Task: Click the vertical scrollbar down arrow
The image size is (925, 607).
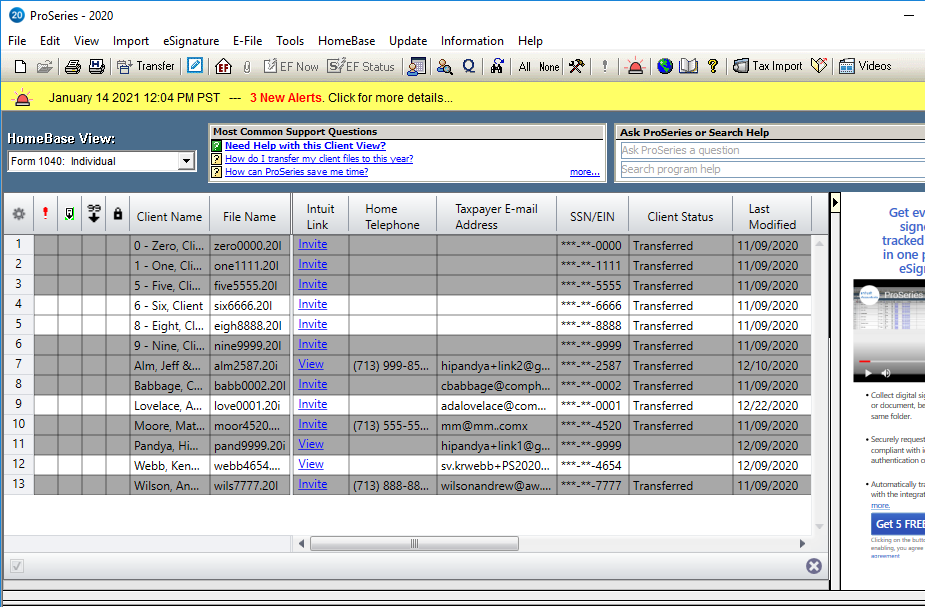Action: click(x=819, y=526)
